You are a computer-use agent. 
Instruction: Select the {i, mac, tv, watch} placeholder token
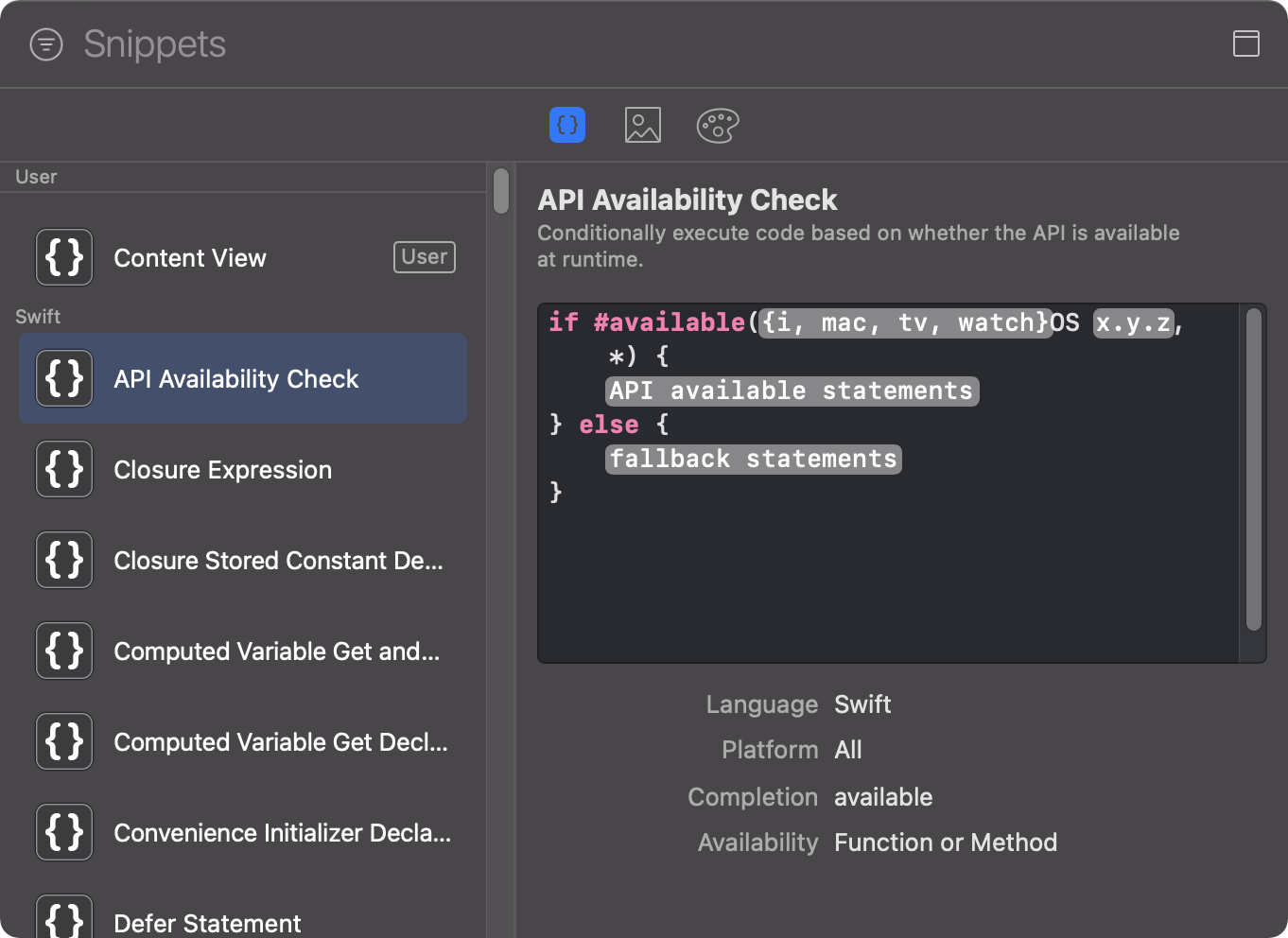coord(906,322)
